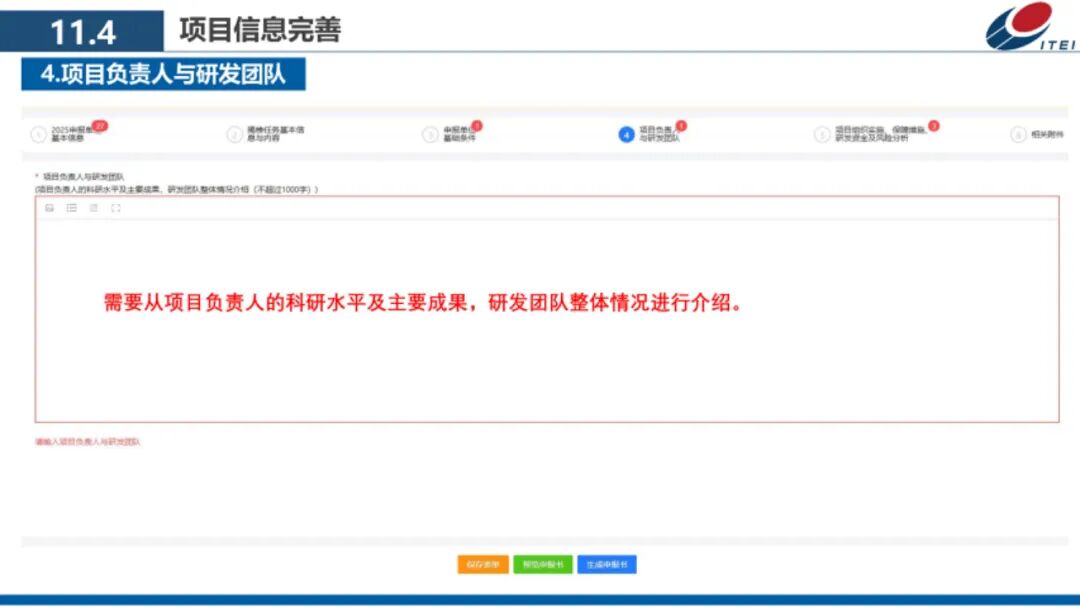Image resolution: width=1080 pixels, height=608 pixels.
Task: Click the blue 生成申报书 button
Action: pos(605,563)
